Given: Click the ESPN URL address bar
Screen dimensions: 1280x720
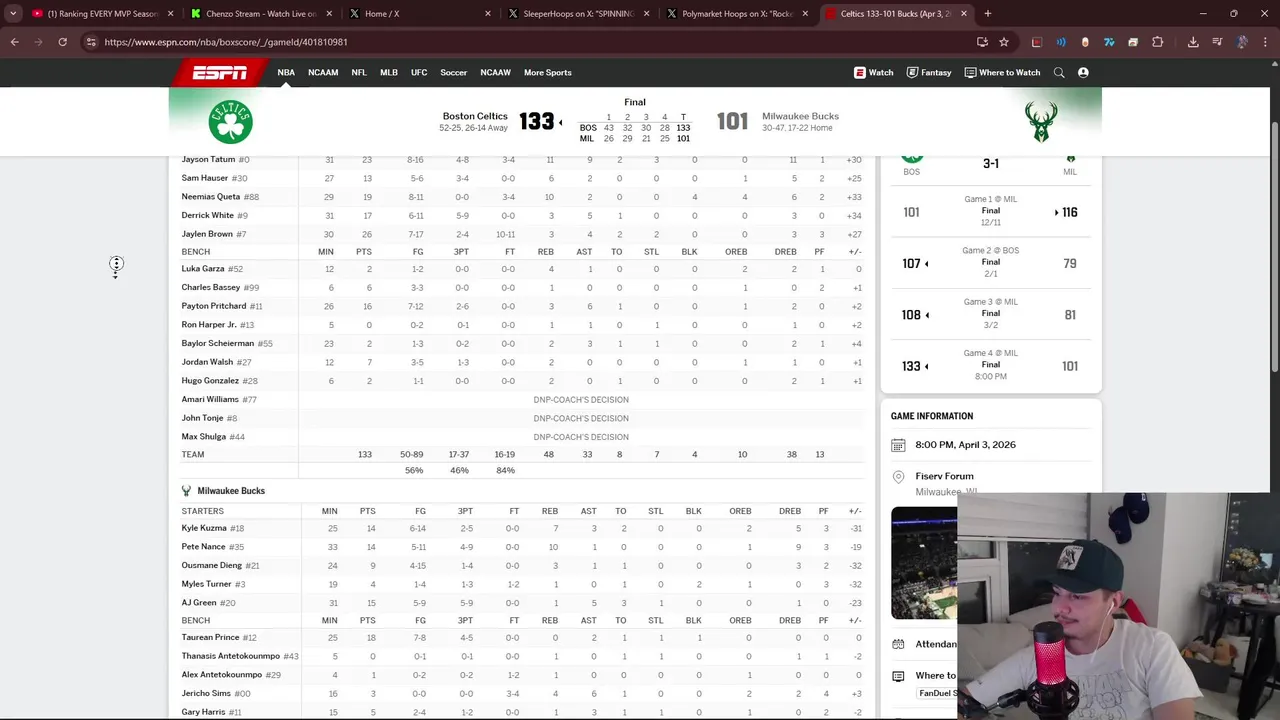Looking at the screenshot, I should coord(530,42).
